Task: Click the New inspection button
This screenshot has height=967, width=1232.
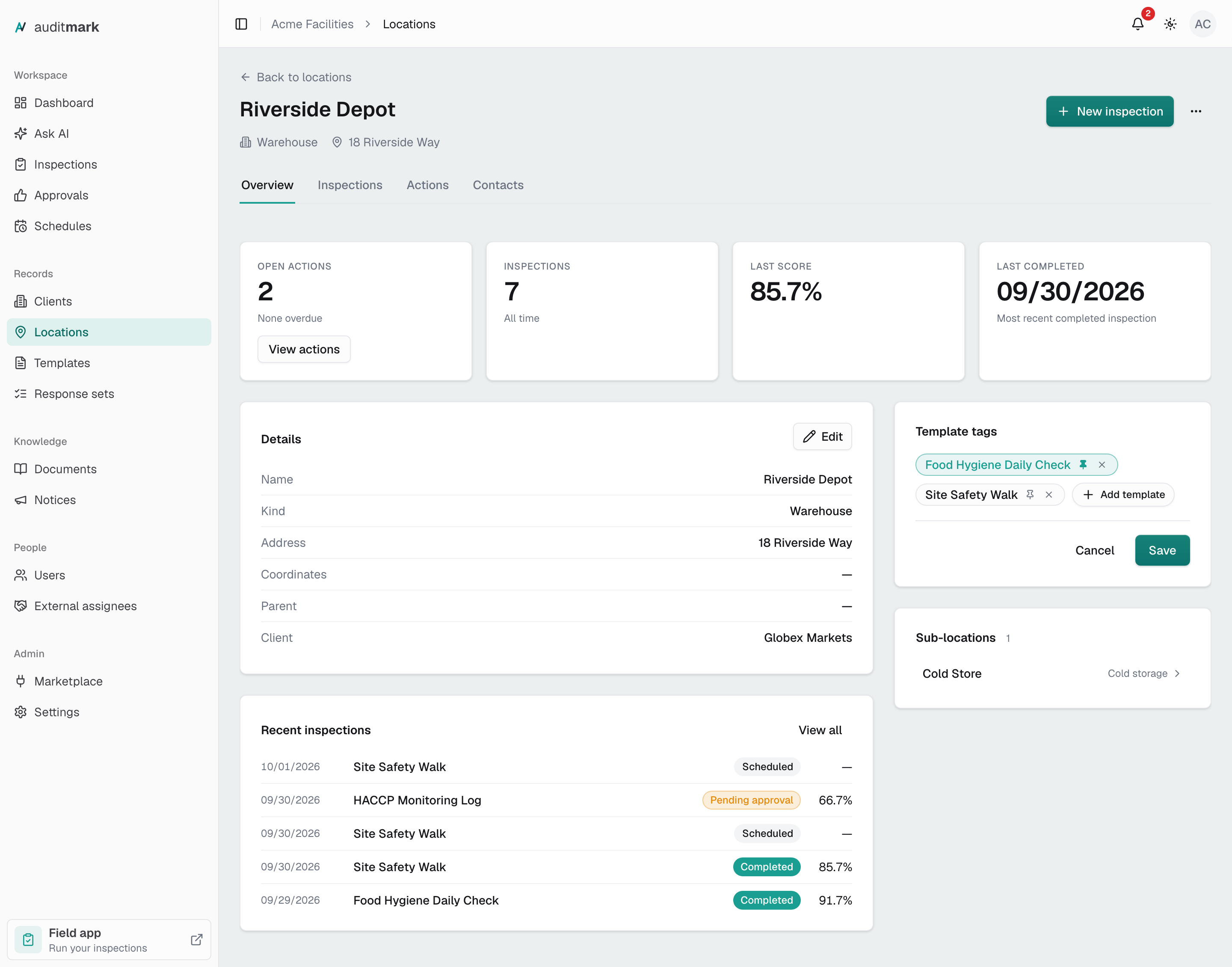Action: [1109, 112]
